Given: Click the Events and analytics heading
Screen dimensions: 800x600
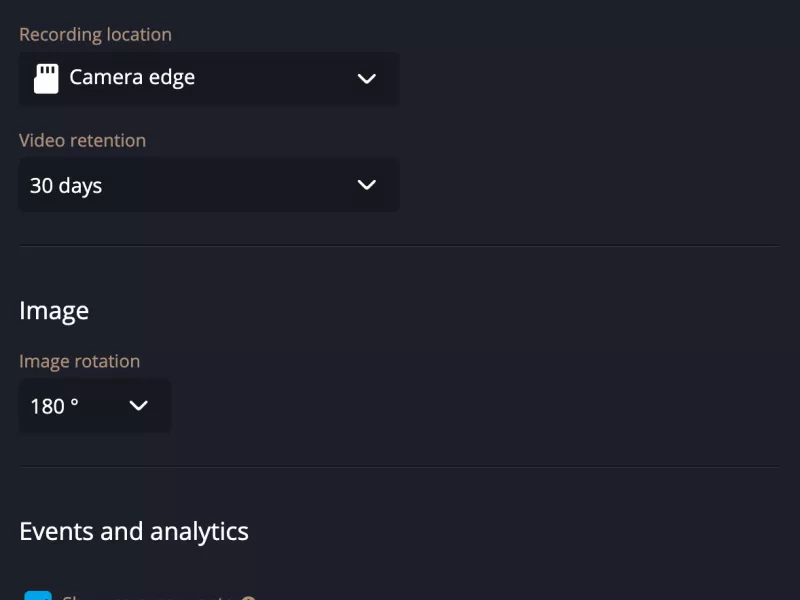Looking at the screenshot, I should tap(134, 531).
